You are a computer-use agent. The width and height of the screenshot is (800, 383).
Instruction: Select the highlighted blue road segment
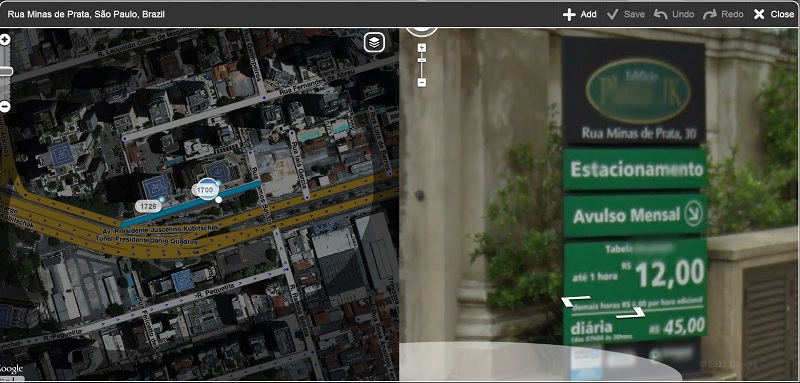[x=191, y=204]
